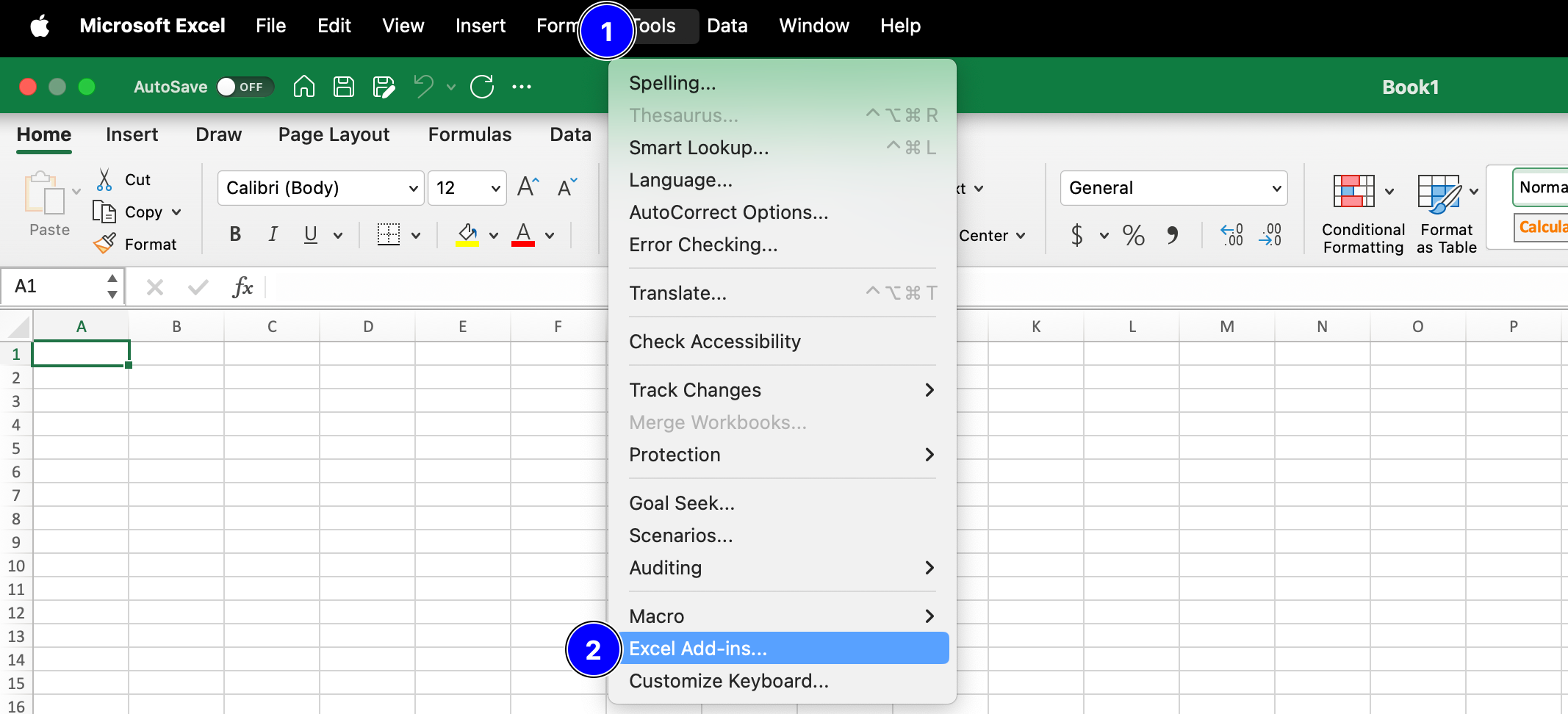Toggle the AutoSave switch
This screenshot has width=1568, height=714.
[245, 87]
